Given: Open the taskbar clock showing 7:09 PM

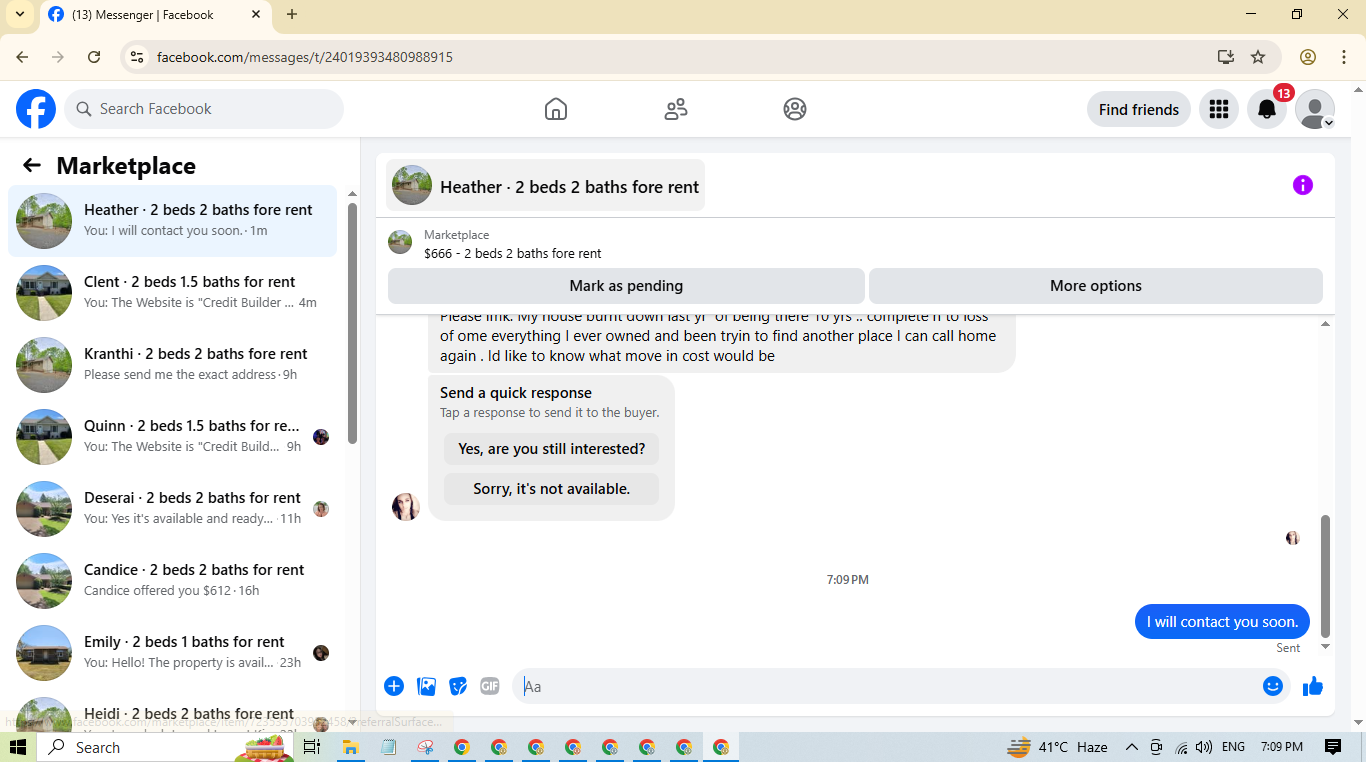Looking at the screenshot, I should pyautogui.click(x=1282, y=747).
